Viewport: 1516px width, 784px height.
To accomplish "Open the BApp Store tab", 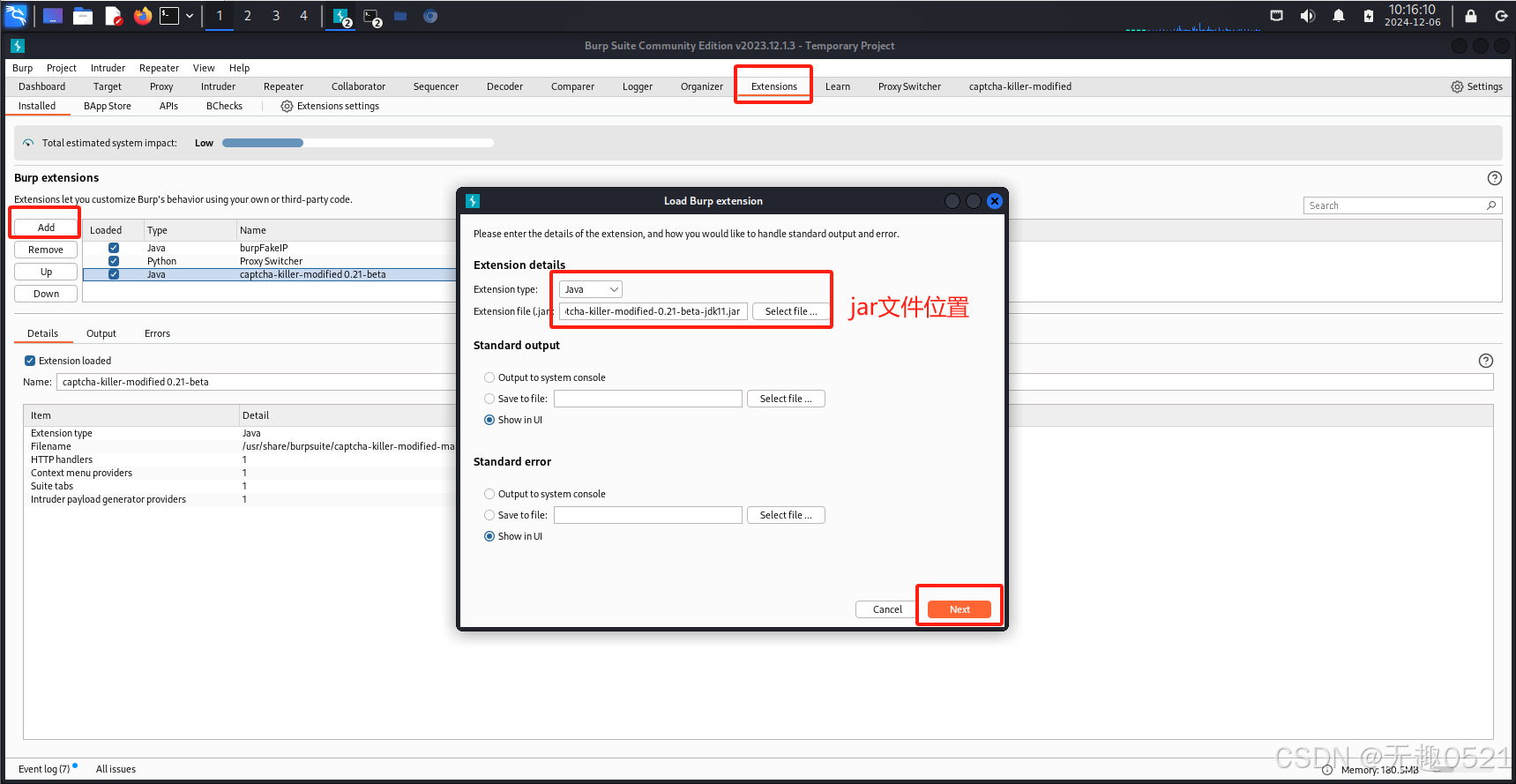I will [x=108, y=106].
